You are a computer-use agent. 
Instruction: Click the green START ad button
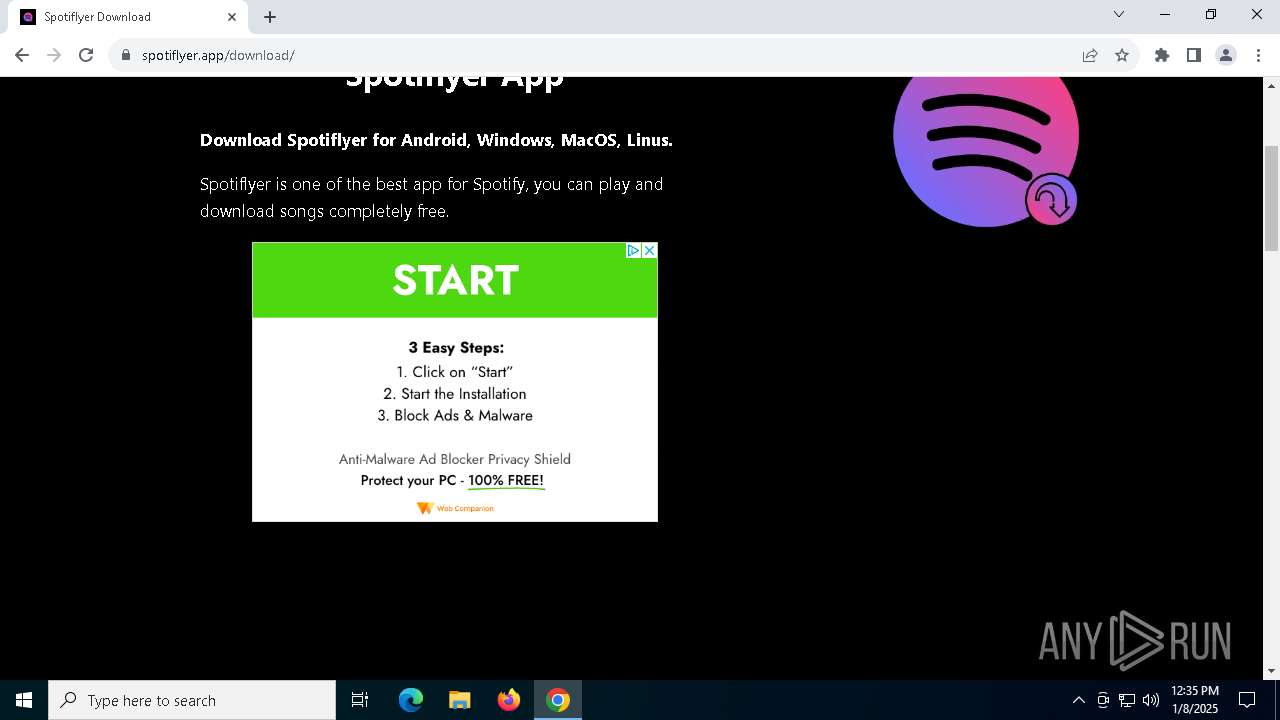(455, 280)
